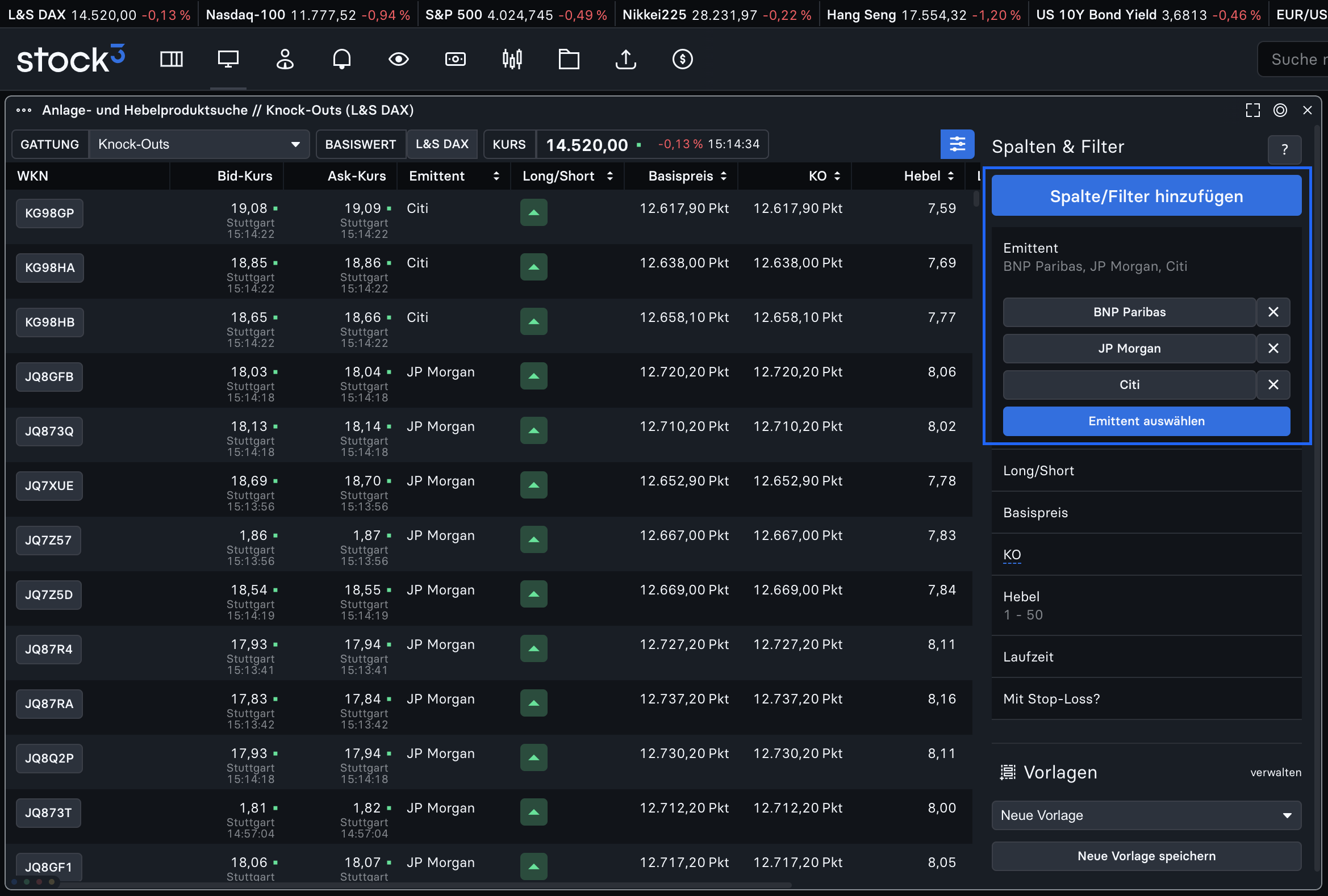The width and height of the screenshot is (1328, 896).
Task: Expand the Long/Short filter section
Action: [x=1146, y=471]
